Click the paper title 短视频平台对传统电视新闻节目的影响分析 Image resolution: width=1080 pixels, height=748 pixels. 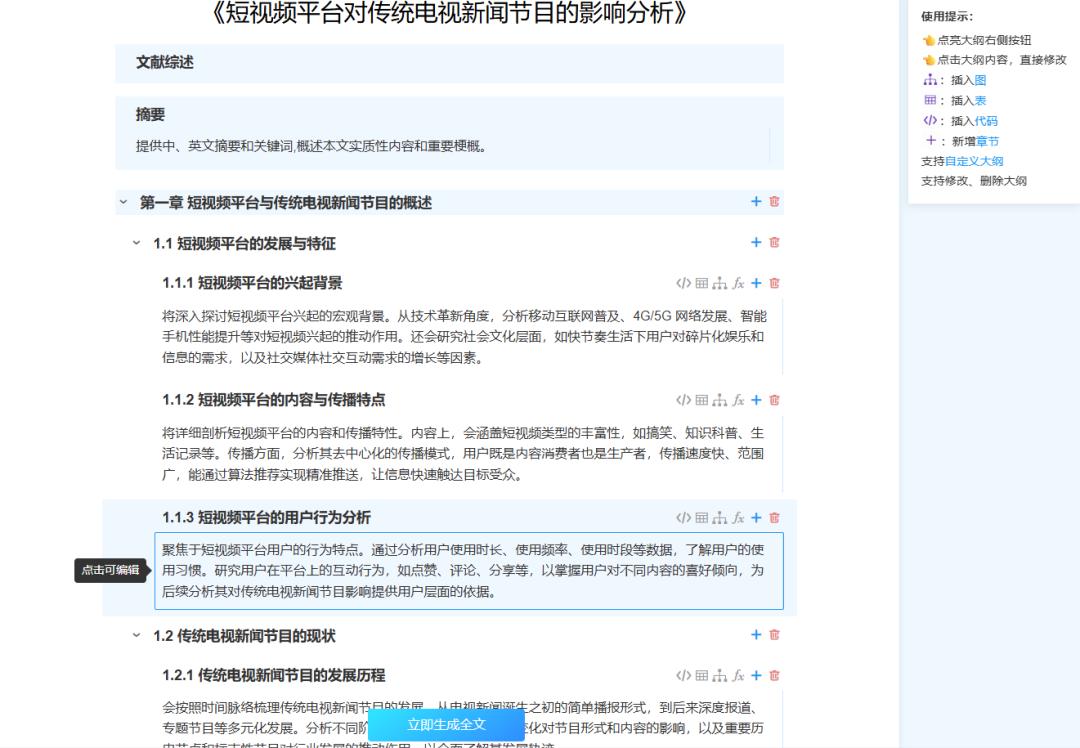449,12
